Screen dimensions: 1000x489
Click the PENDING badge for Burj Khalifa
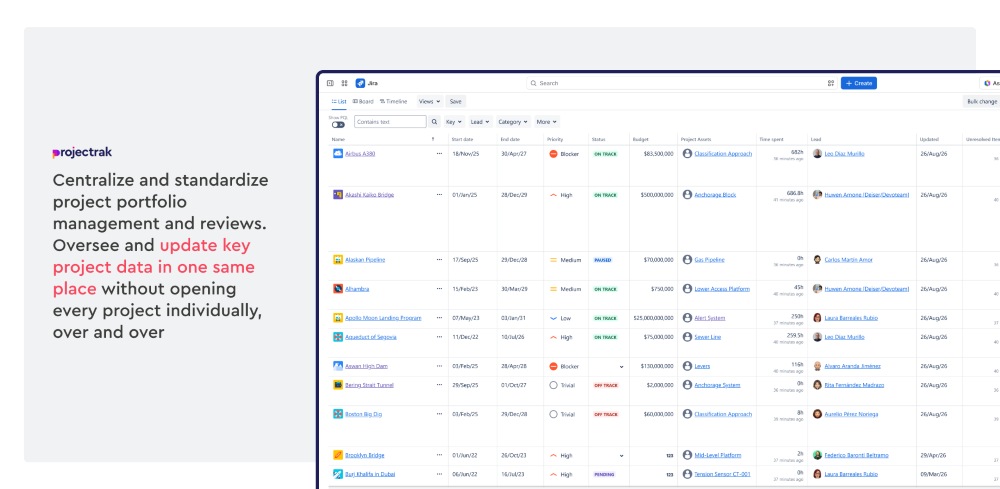(x=603, y=474)
